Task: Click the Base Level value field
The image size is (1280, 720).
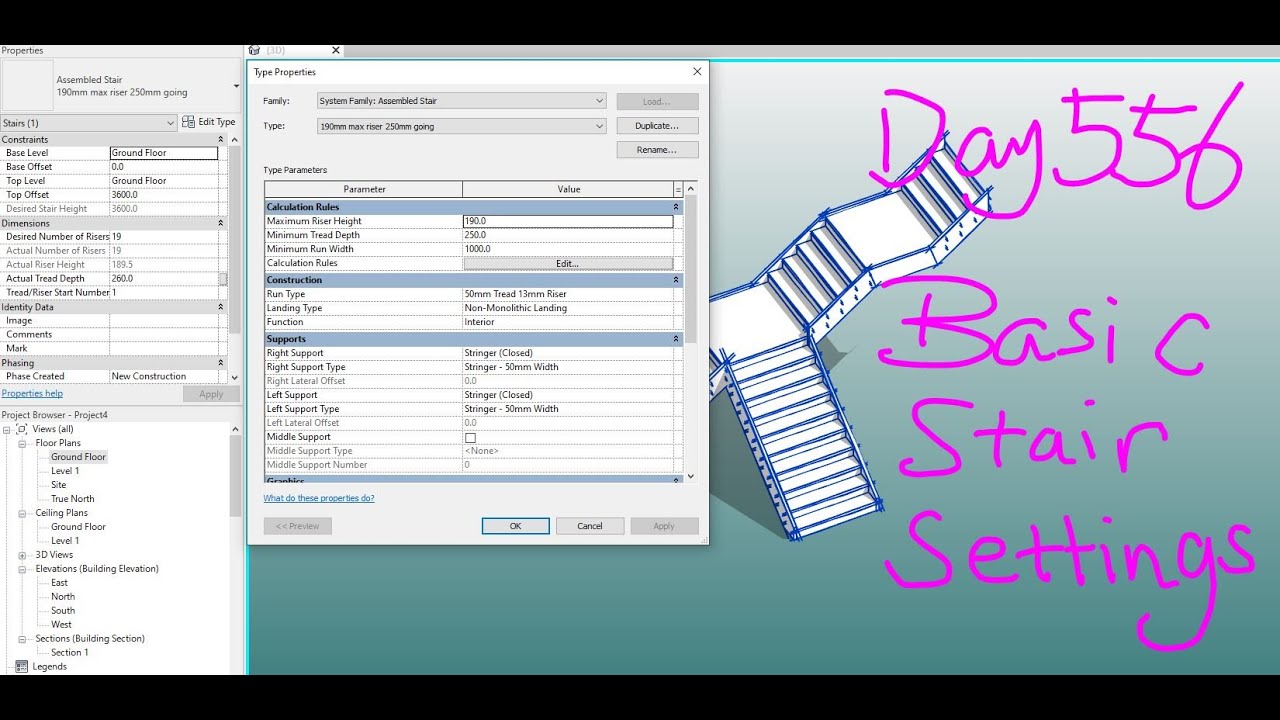Action: tap(163, 153)
